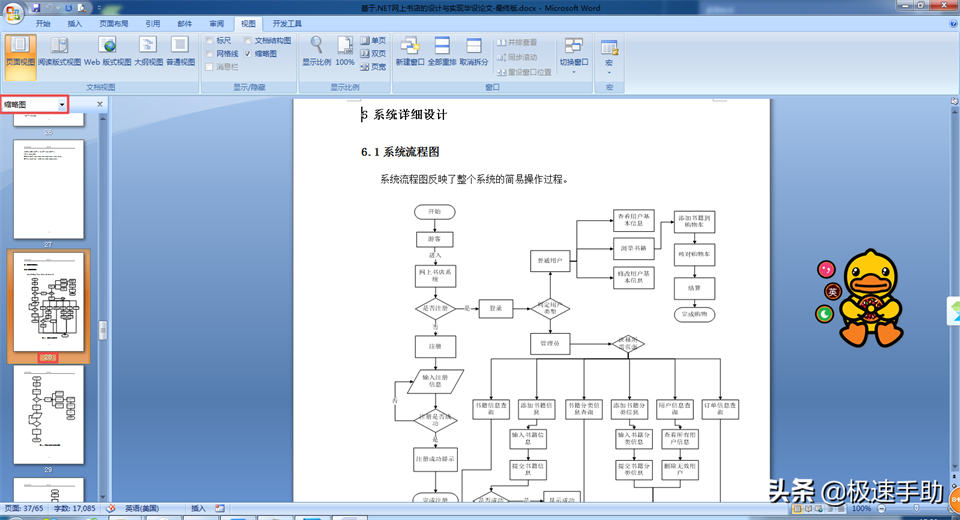This screenshot has width=960, height=520.
Task: Open the 插入 (Insert) ribbon tab
Action: 75,23
